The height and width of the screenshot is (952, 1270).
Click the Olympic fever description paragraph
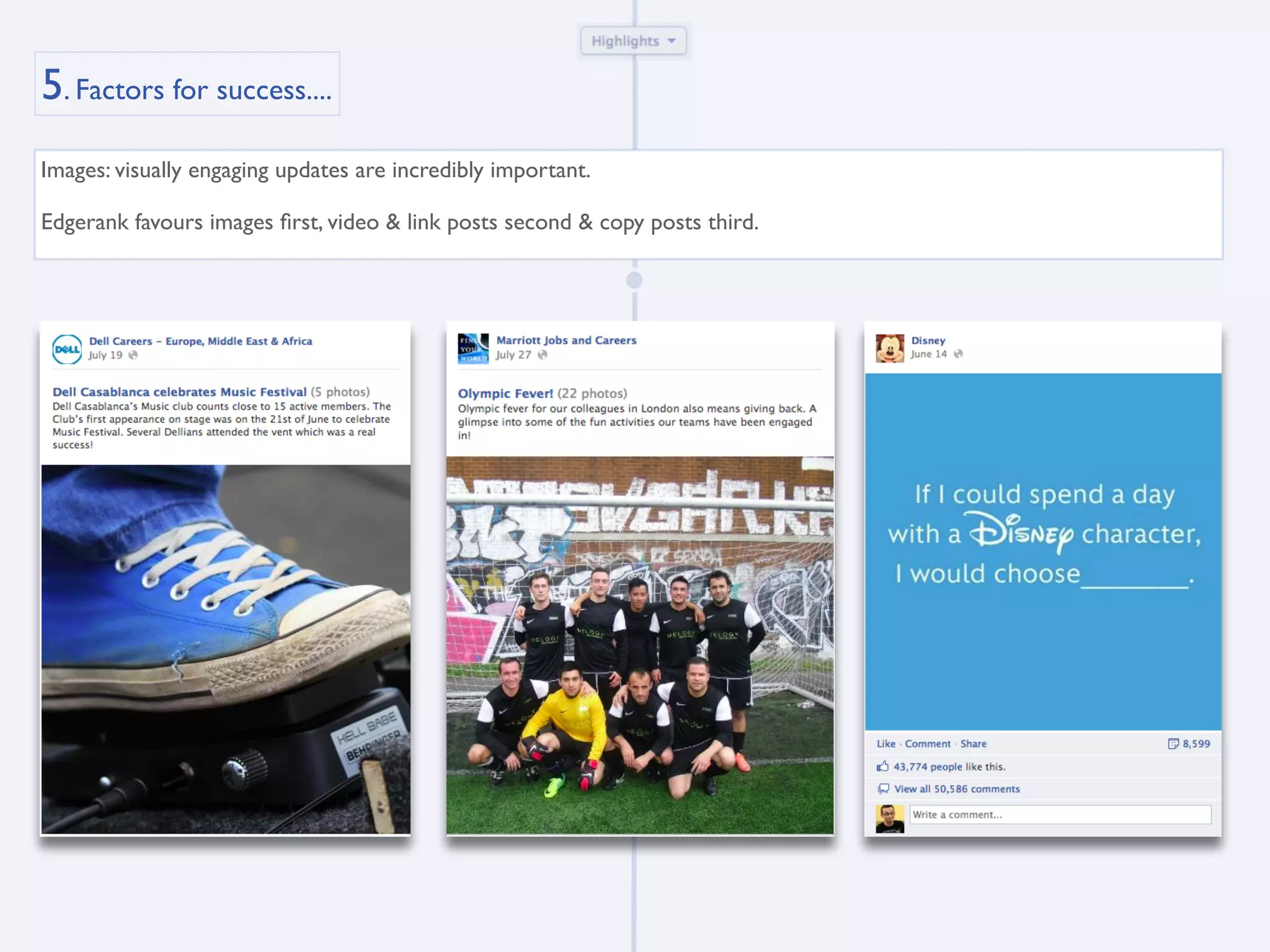click(x=637, y=422)
